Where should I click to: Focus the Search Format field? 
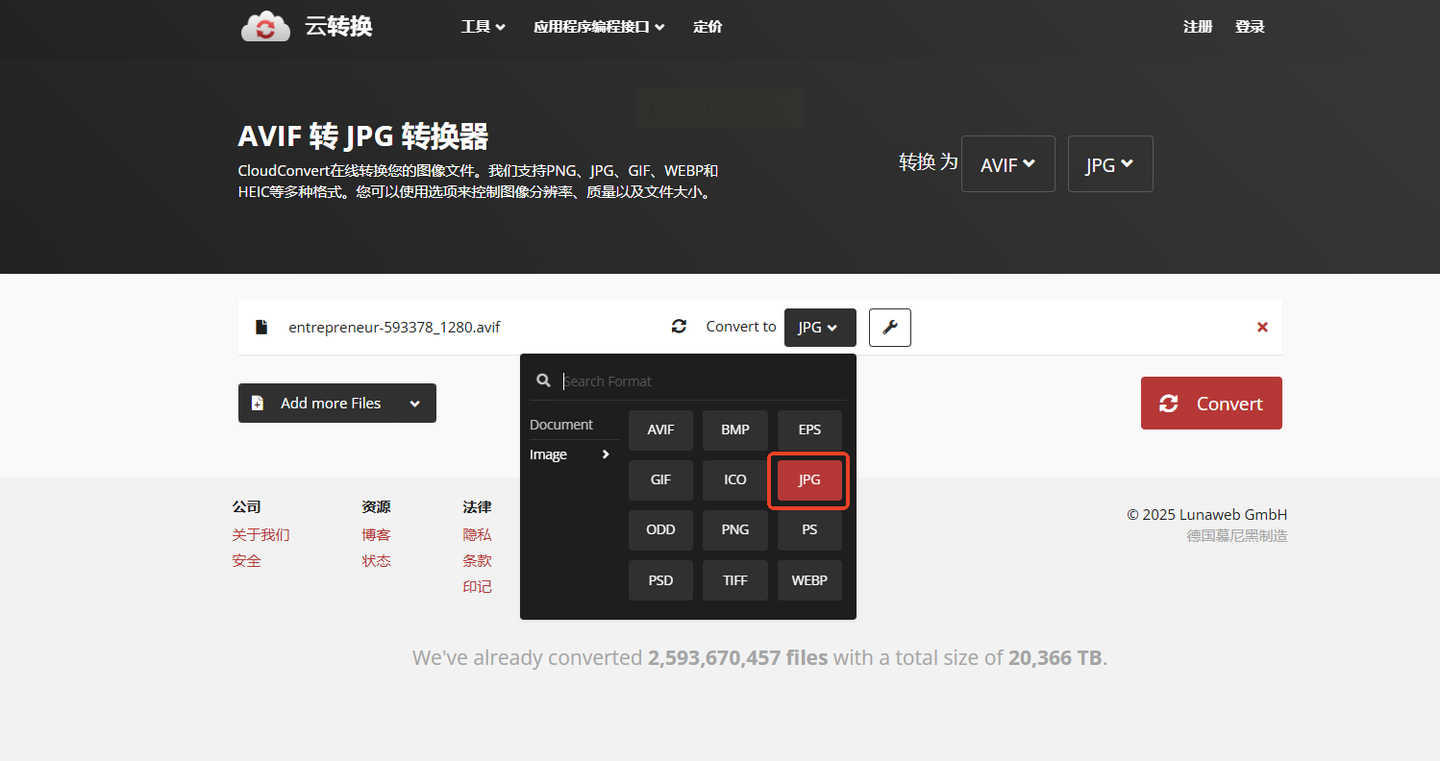click(x=704, y=381)
